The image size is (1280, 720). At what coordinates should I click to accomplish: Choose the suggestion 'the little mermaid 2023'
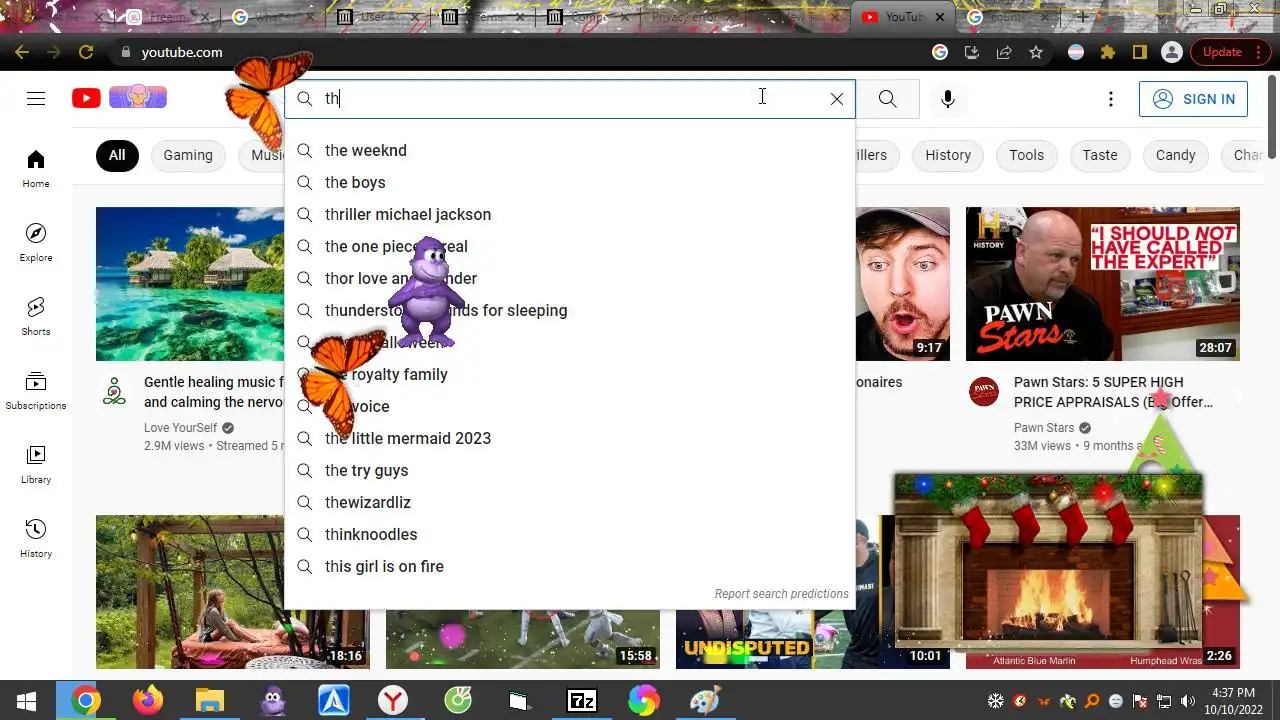click(x=570, y=438)
